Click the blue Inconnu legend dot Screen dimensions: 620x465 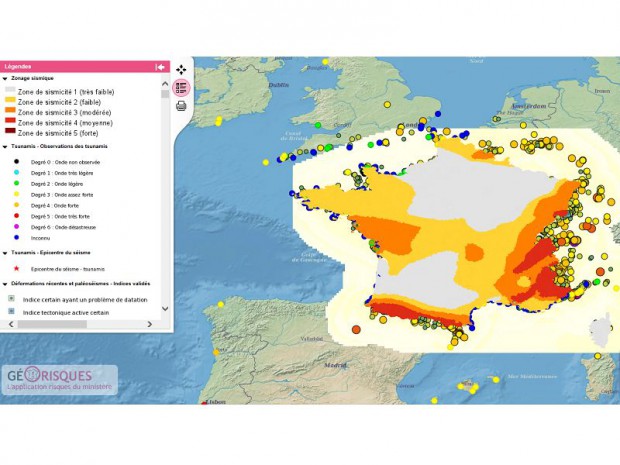click(x=16, y=238)
